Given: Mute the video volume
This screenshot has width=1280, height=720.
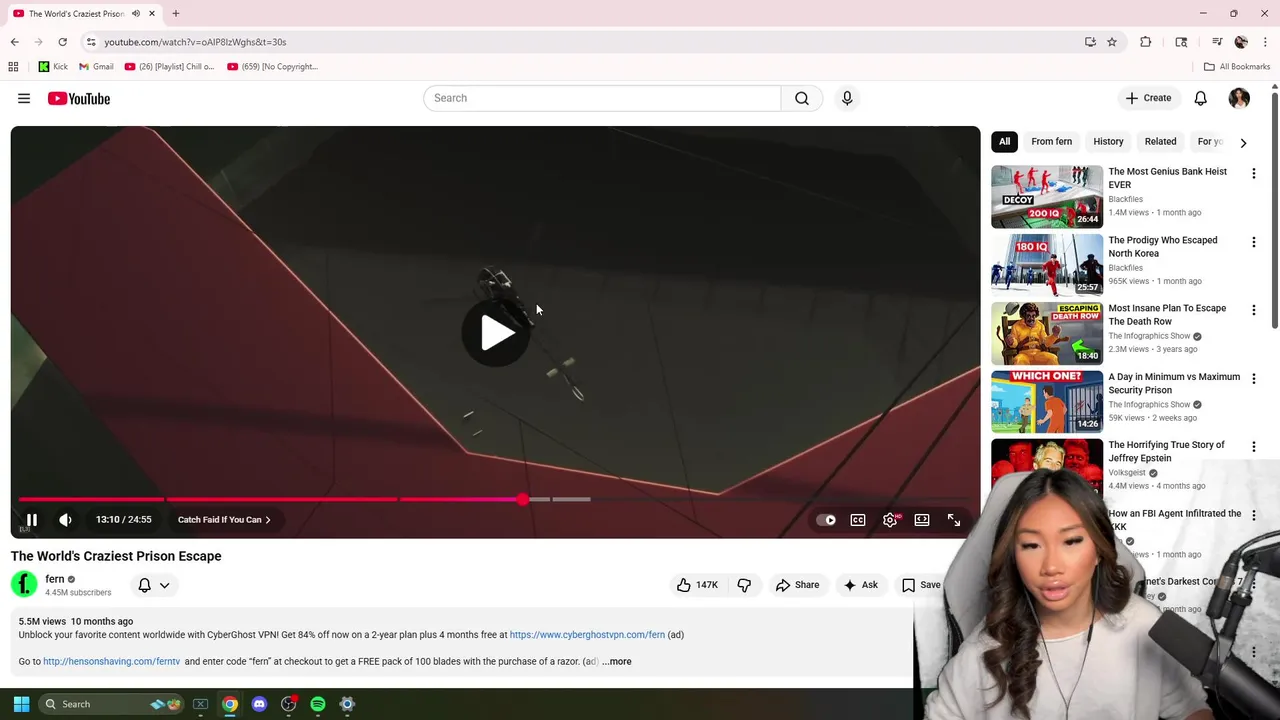Looking at the screenshot, I should [65, 520].
